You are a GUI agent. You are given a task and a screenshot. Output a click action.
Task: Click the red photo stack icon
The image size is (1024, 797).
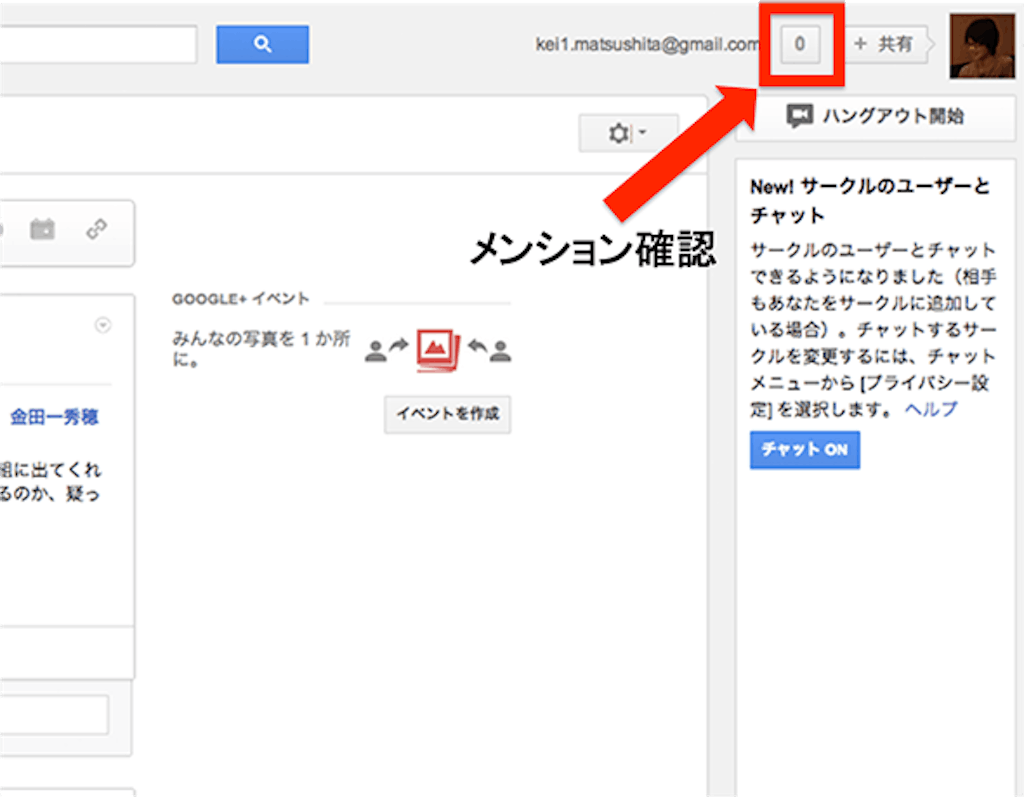[x=437, y=349]
